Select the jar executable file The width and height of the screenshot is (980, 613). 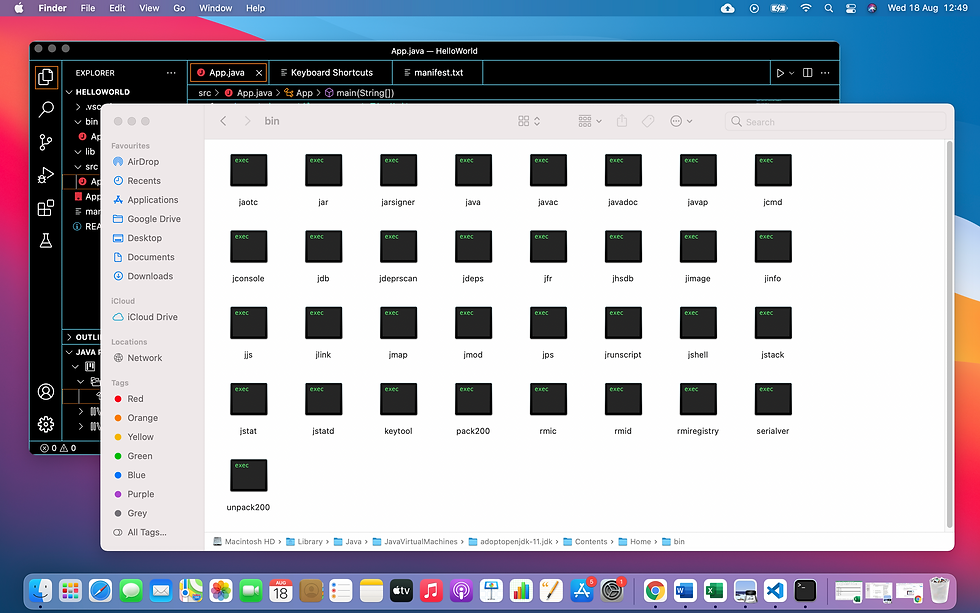(x=323, y=179)
